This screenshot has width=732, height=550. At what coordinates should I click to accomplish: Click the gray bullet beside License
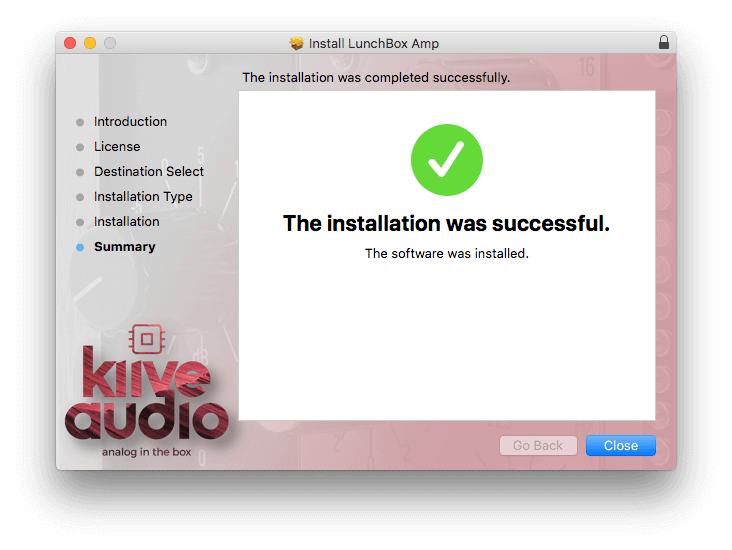[80, 147]
